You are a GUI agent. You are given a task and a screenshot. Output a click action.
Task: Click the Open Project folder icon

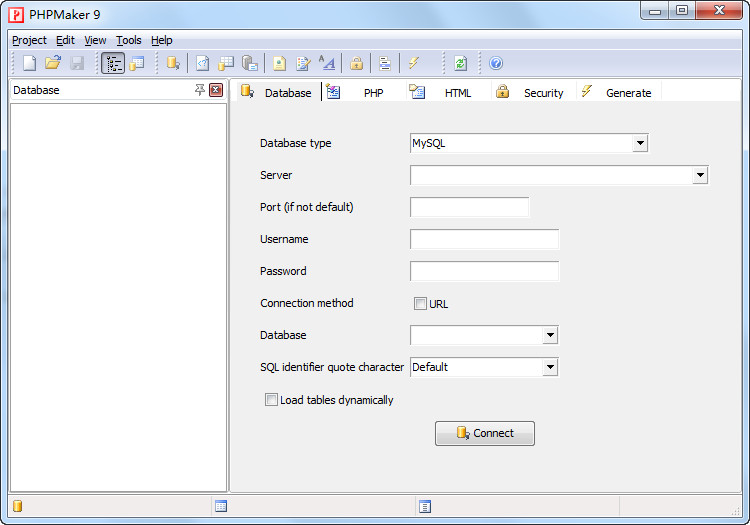(x=53, y=63)
